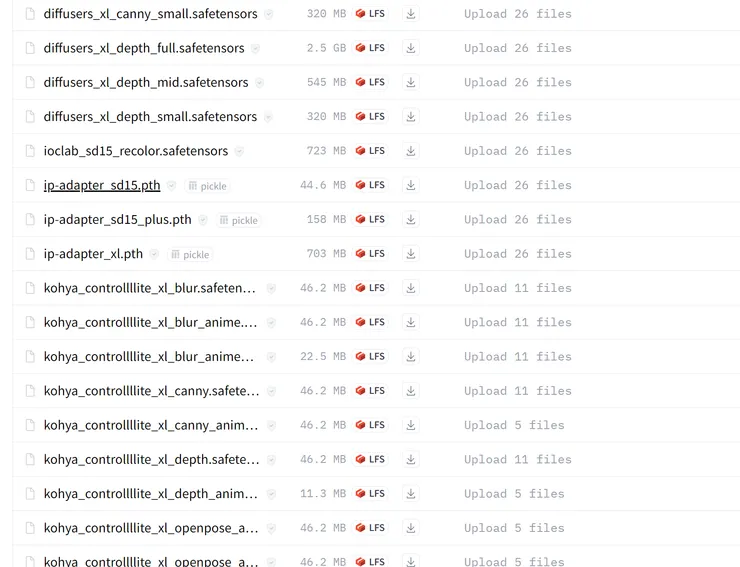The height and width of the screenshot is (567, 740).
Task: Open diffusers_xl_depth_full.safetensors file page
Action: click(x=144, y=48)
